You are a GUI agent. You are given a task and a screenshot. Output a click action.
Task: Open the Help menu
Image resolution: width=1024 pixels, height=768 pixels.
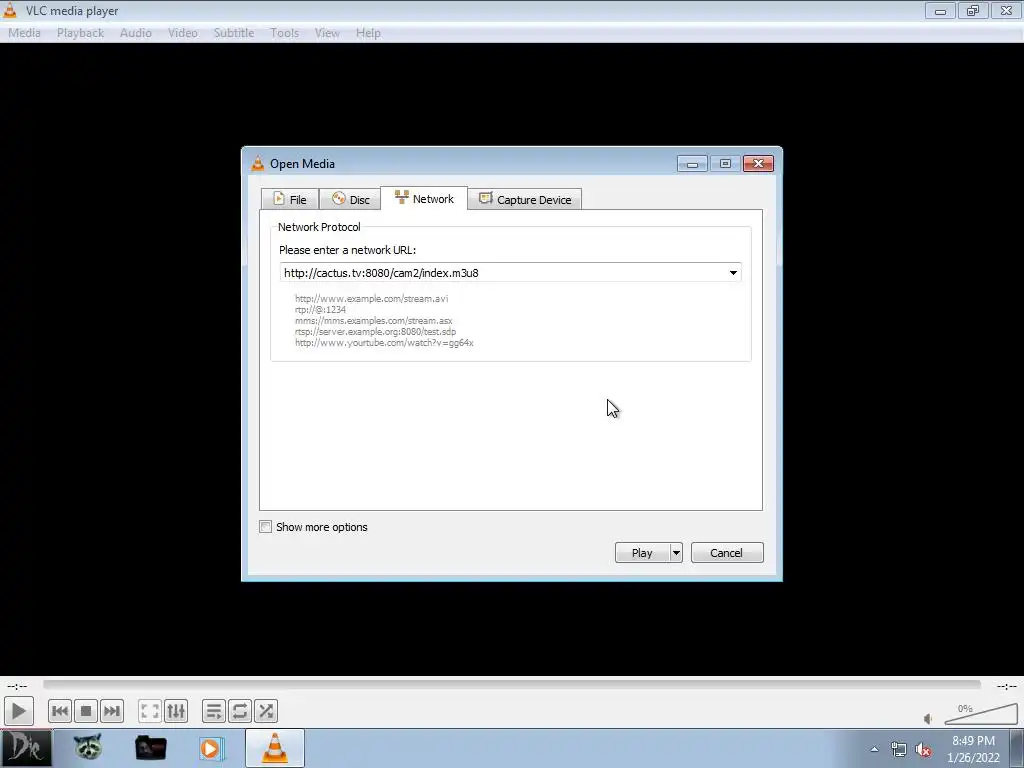(368, 33)
